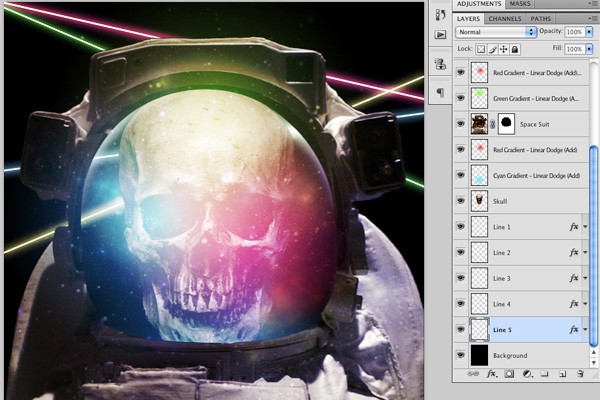Hide the Line 3 layer
The height and width of the screenshot is (400, 600).
point(461,278)
